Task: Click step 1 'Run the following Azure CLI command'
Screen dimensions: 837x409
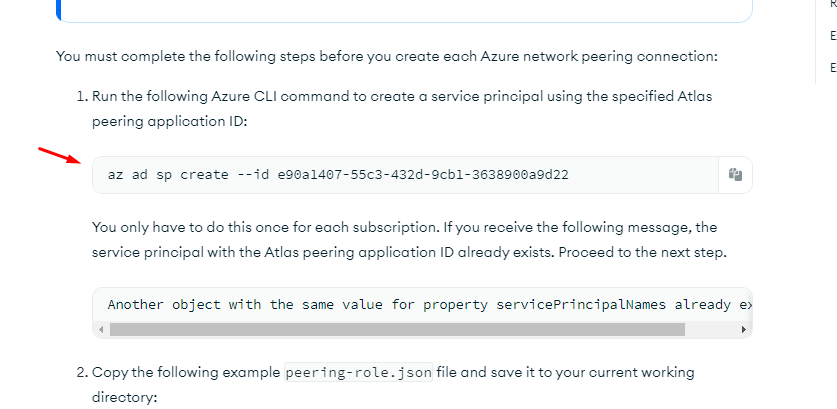Action: pyautogui.click(x=400, y=97)
